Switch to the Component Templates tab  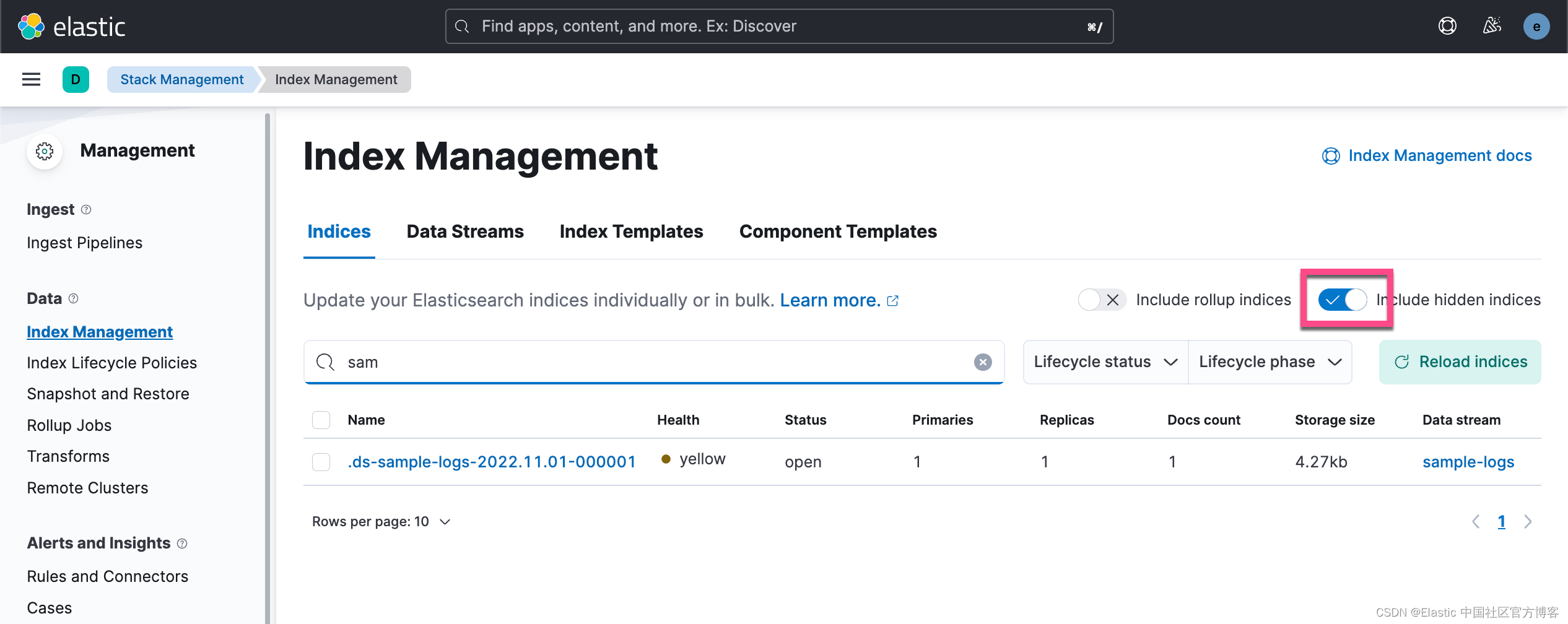tap(838, 232)
